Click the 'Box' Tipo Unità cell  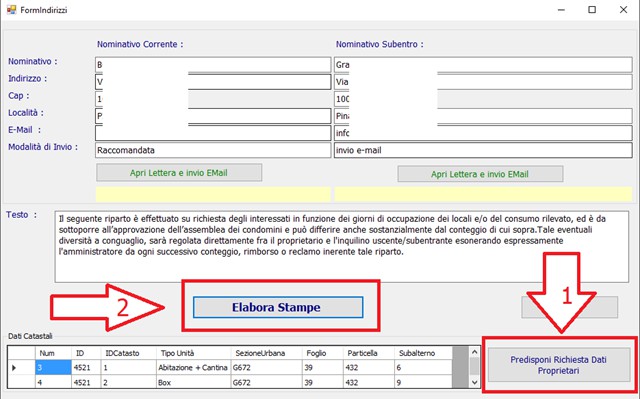point(193,383)
